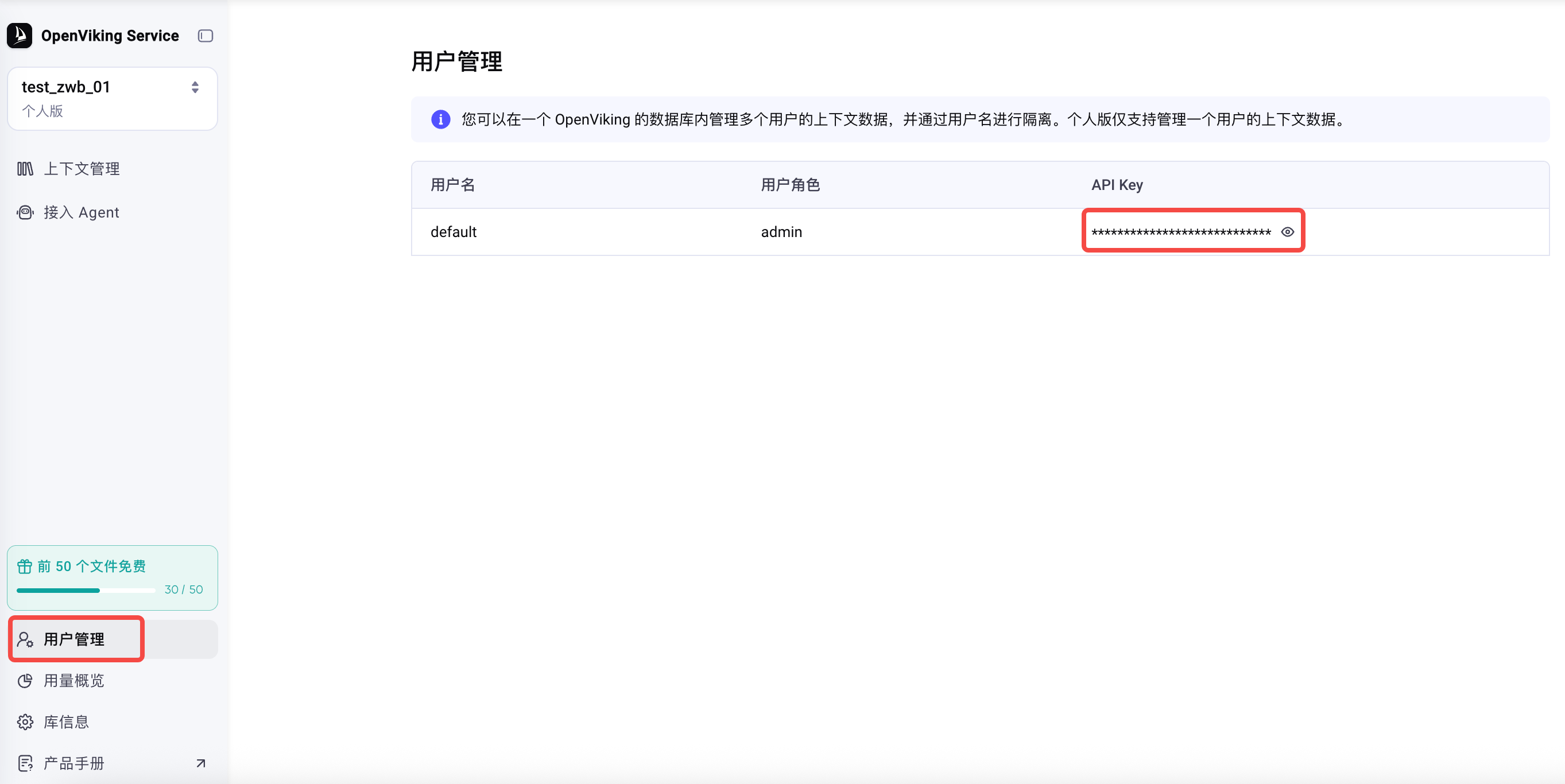This screenshot has height=784, width=1565.
Task: Click the robot icon next to 接入 Agent
Action: tap(25, 212)
